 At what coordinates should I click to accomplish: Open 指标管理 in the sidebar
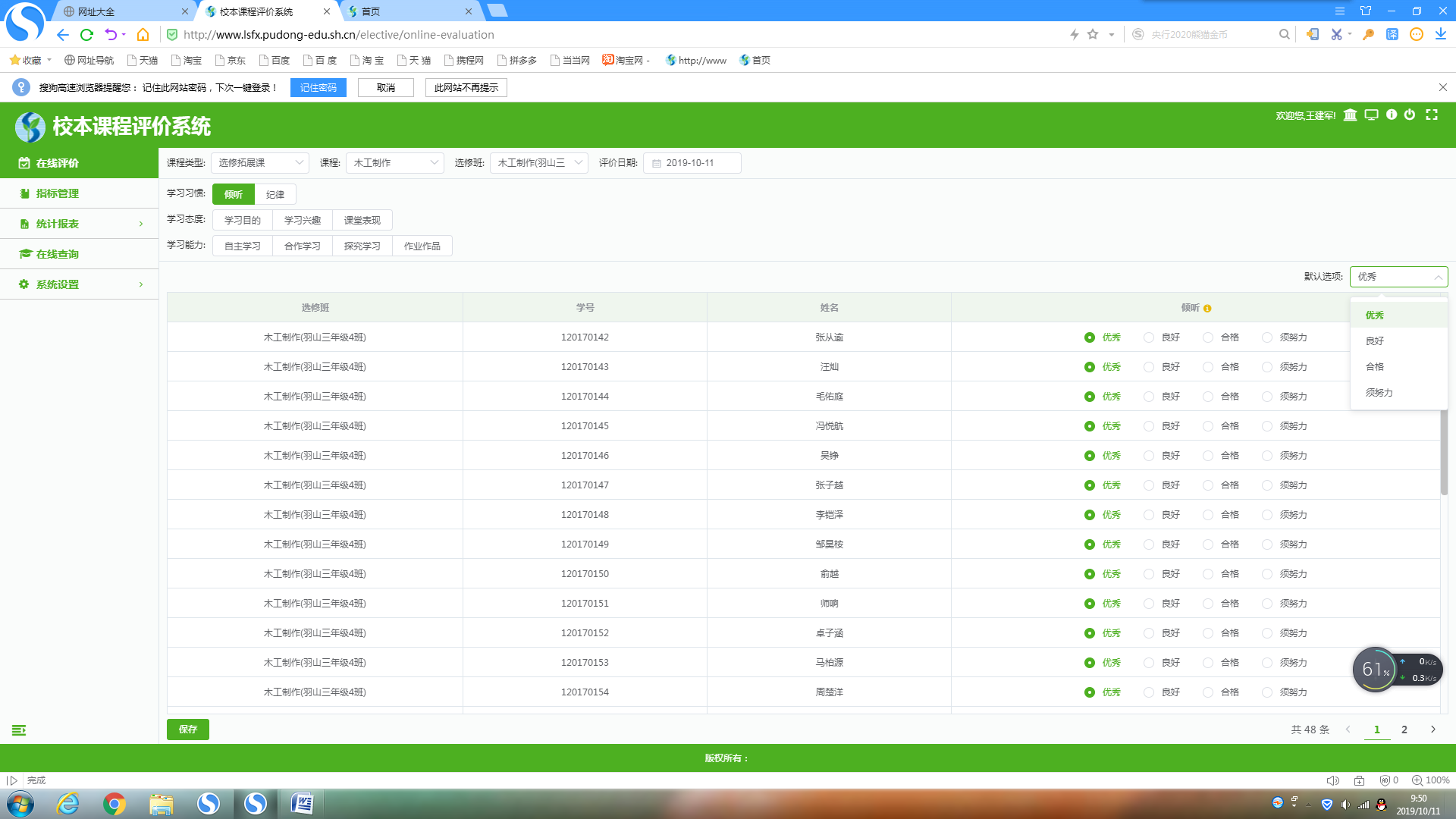58,193
